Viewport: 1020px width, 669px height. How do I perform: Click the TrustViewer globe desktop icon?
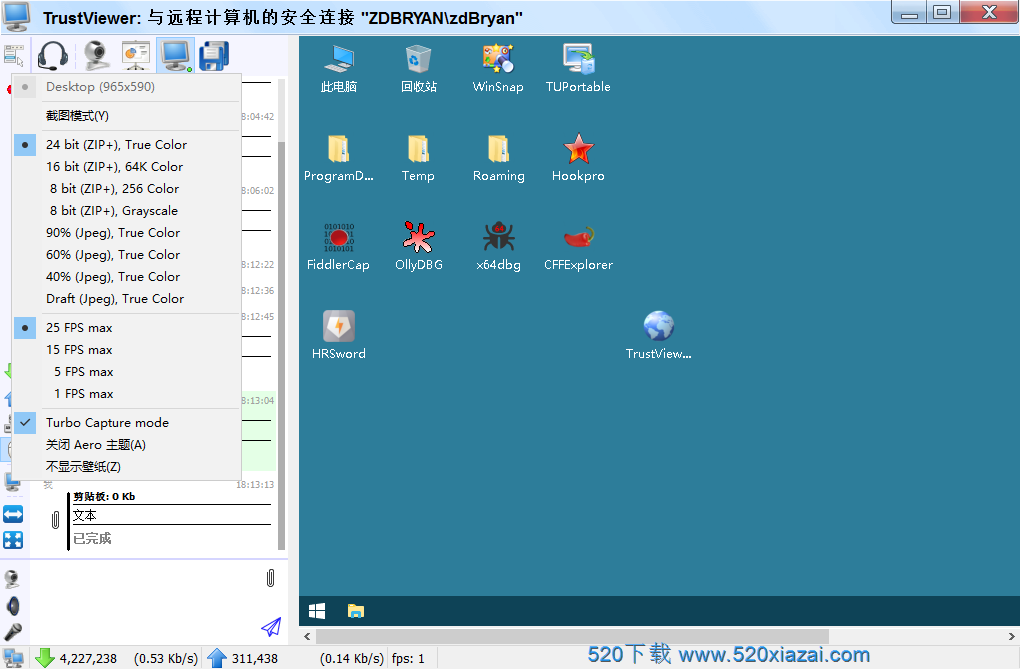[658, 336]
